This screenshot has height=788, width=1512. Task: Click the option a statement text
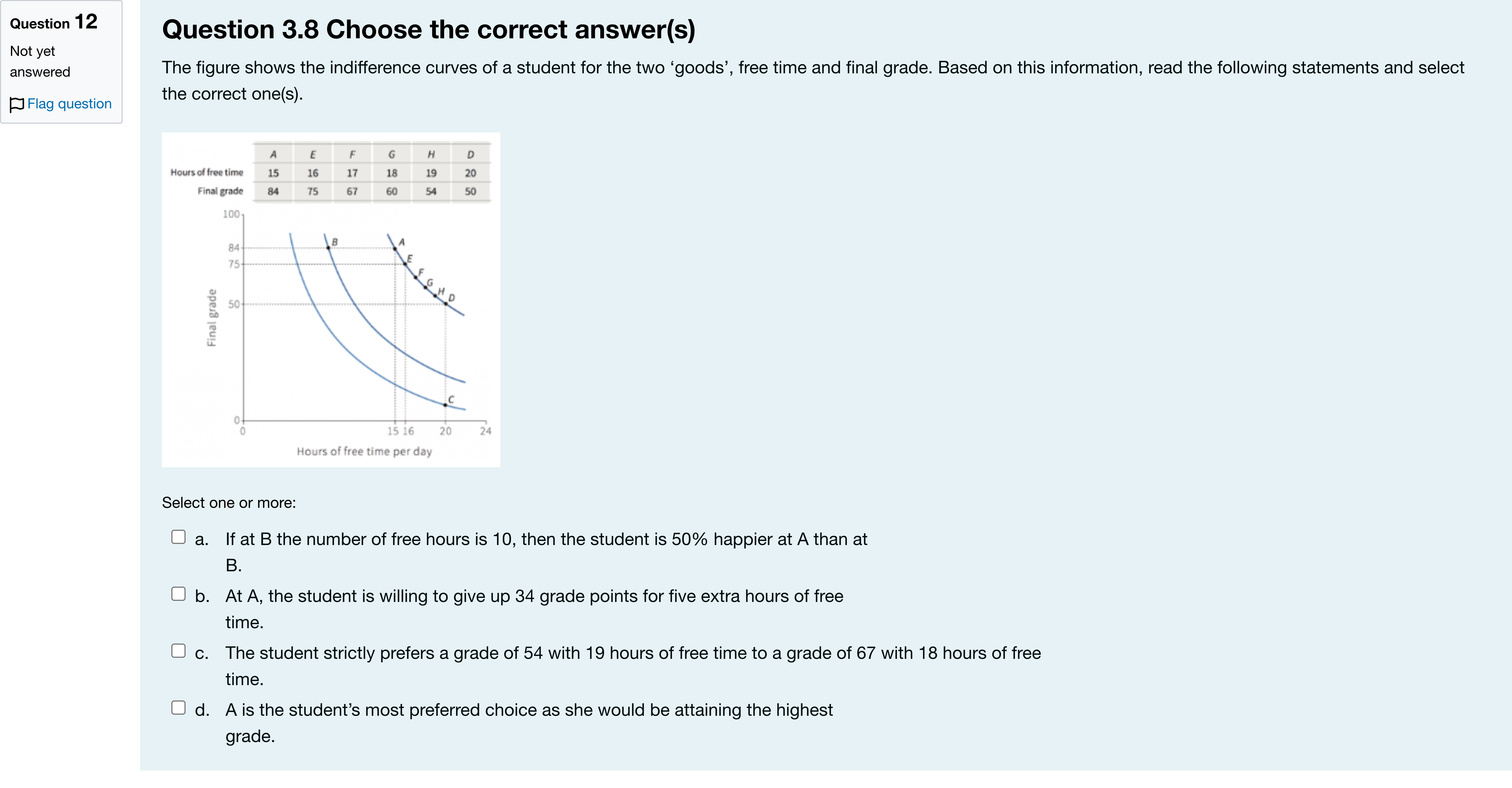[x=546, y=552]
